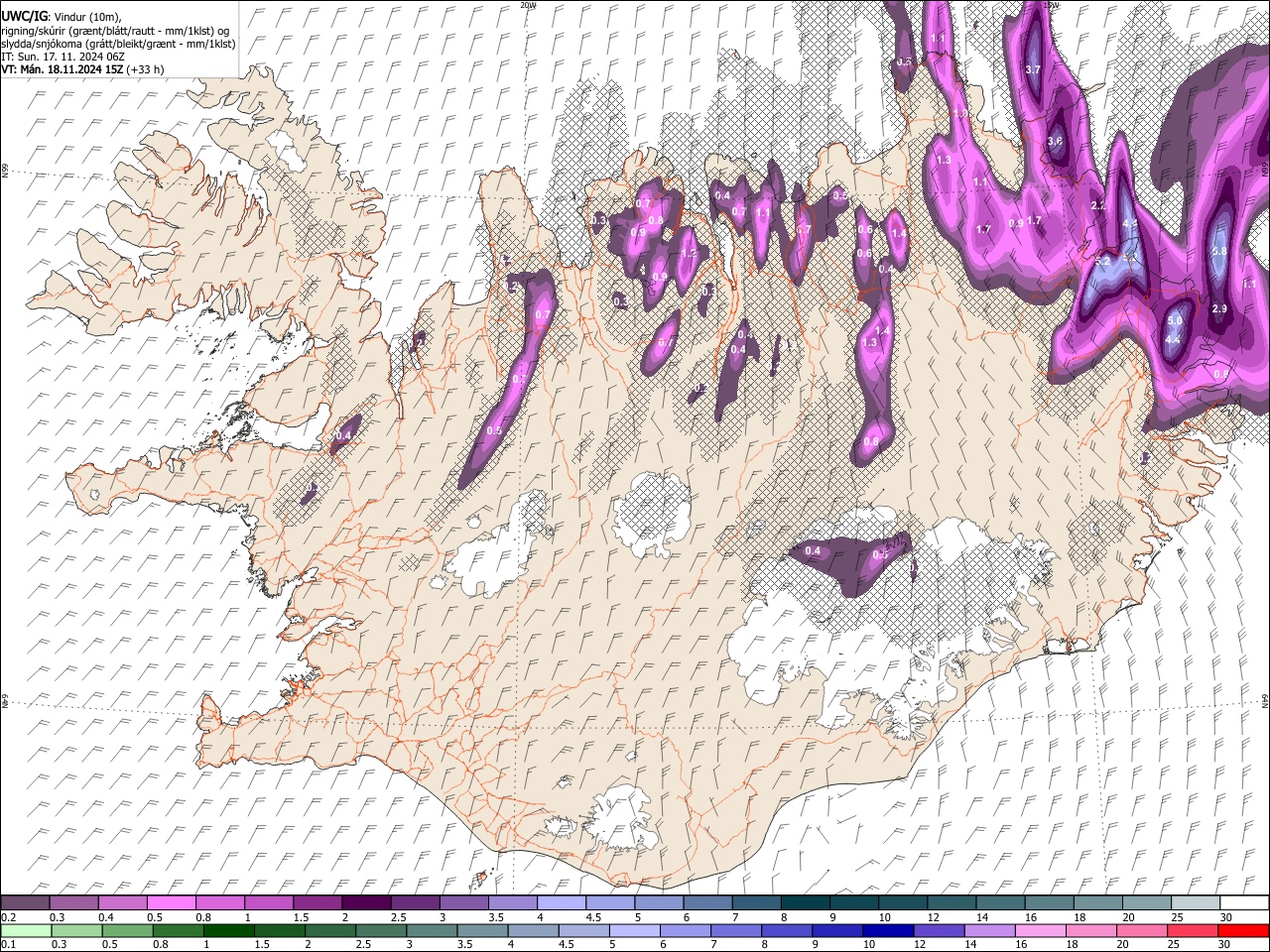Click the '0.2' label under the top legend row

click(x=9, y=918)
